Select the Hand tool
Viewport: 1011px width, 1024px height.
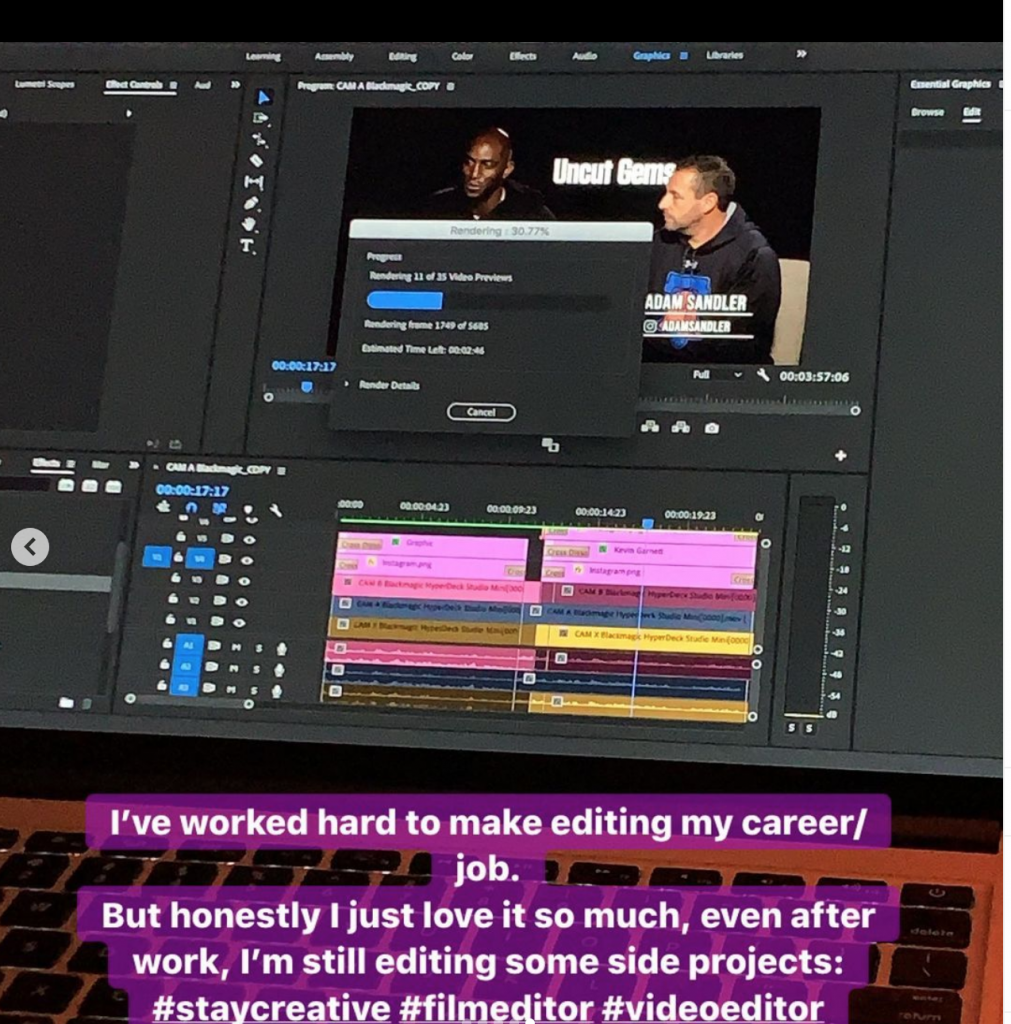[x=249, y=225]
